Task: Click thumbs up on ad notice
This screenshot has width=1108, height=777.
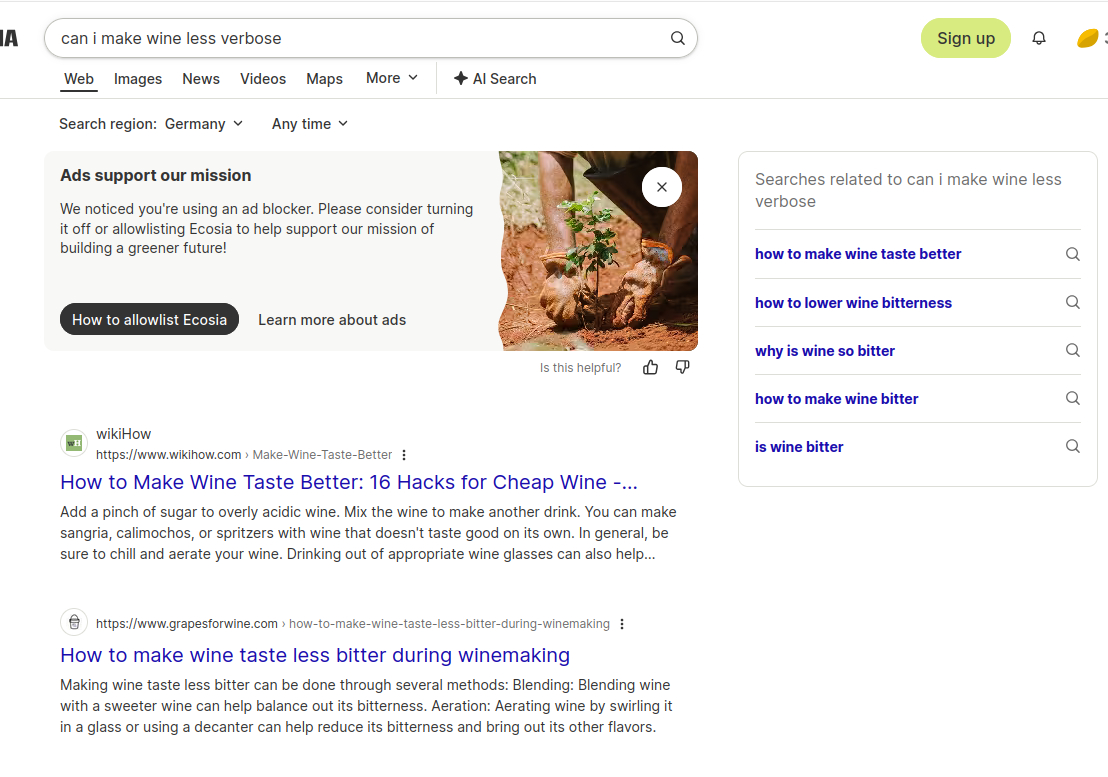Action: click(651, 367)
